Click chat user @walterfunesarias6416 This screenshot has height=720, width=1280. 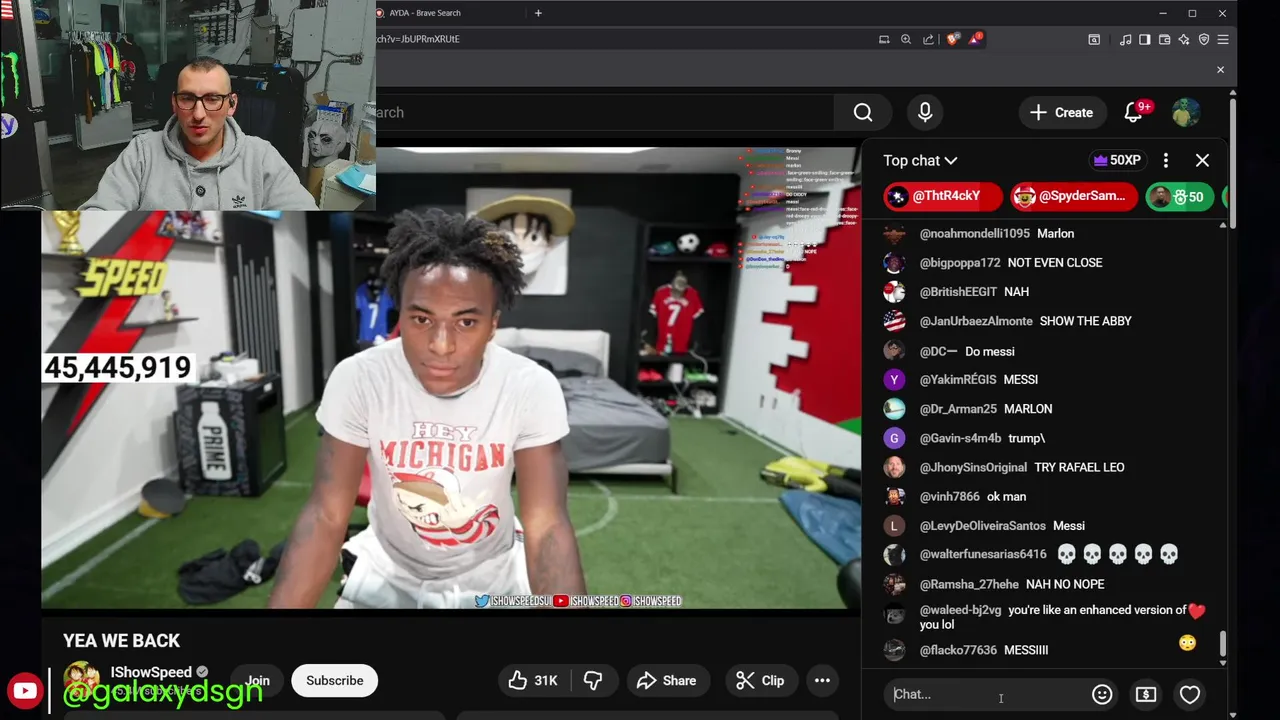(983, 554)
